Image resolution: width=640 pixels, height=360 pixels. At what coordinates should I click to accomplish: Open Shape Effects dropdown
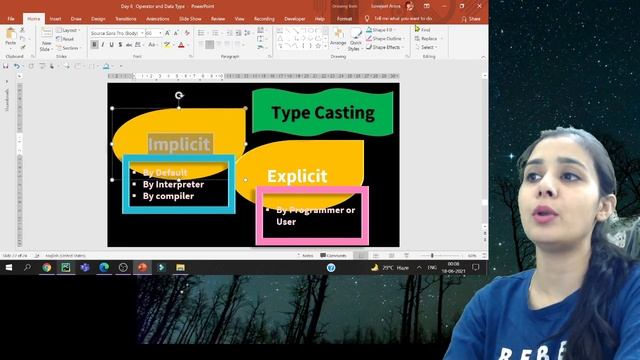point(384,47)
